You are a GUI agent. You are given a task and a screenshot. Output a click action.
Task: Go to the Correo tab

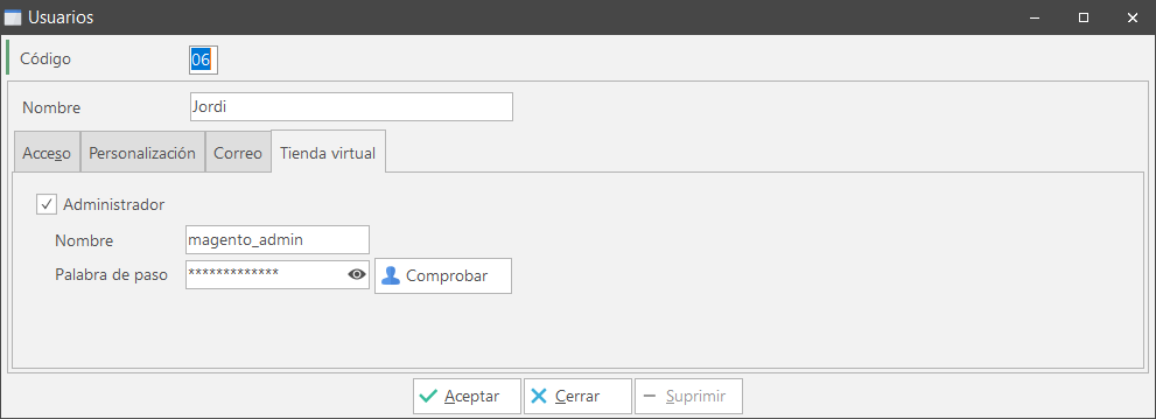tap(238, 153)
